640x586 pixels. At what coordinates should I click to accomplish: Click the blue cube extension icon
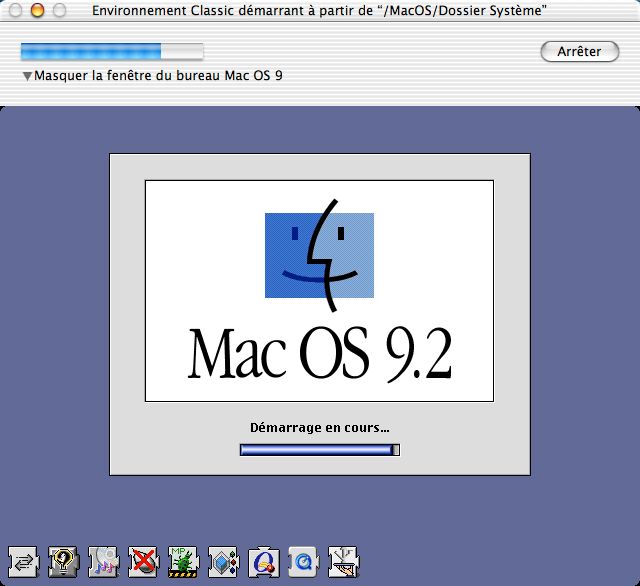pyautogui.click(x=223, y=562)
